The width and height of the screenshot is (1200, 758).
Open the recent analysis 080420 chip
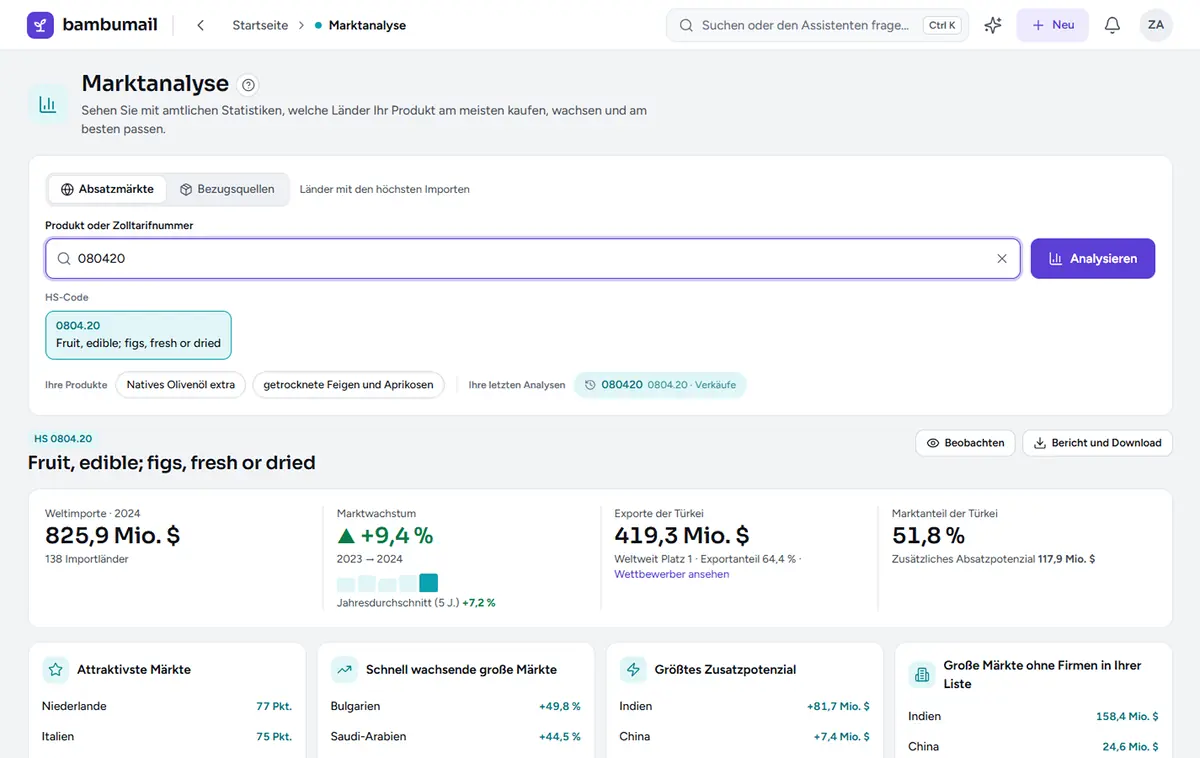tap(660, 385)
